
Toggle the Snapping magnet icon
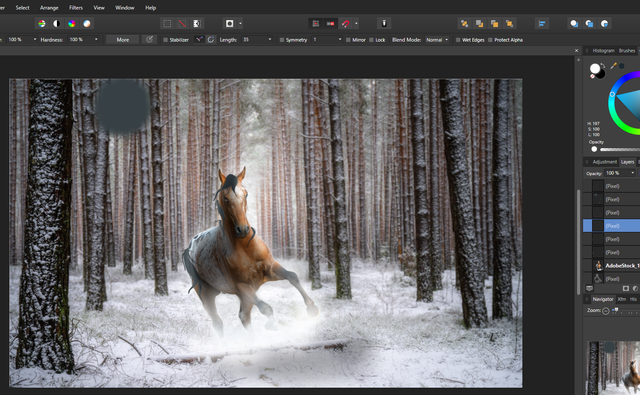pos(346,24)
